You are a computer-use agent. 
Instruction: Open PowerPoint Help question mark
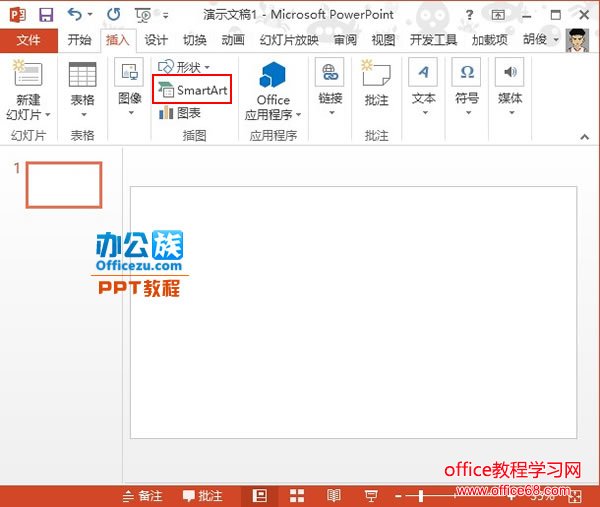click(x=469, y=15)
